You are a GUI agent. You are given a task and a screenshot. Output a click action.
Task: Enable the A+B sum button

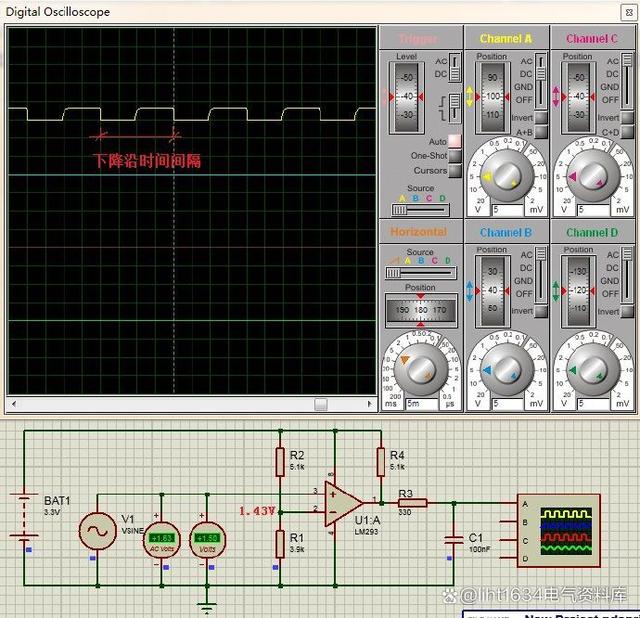click(x=541, y=131)
